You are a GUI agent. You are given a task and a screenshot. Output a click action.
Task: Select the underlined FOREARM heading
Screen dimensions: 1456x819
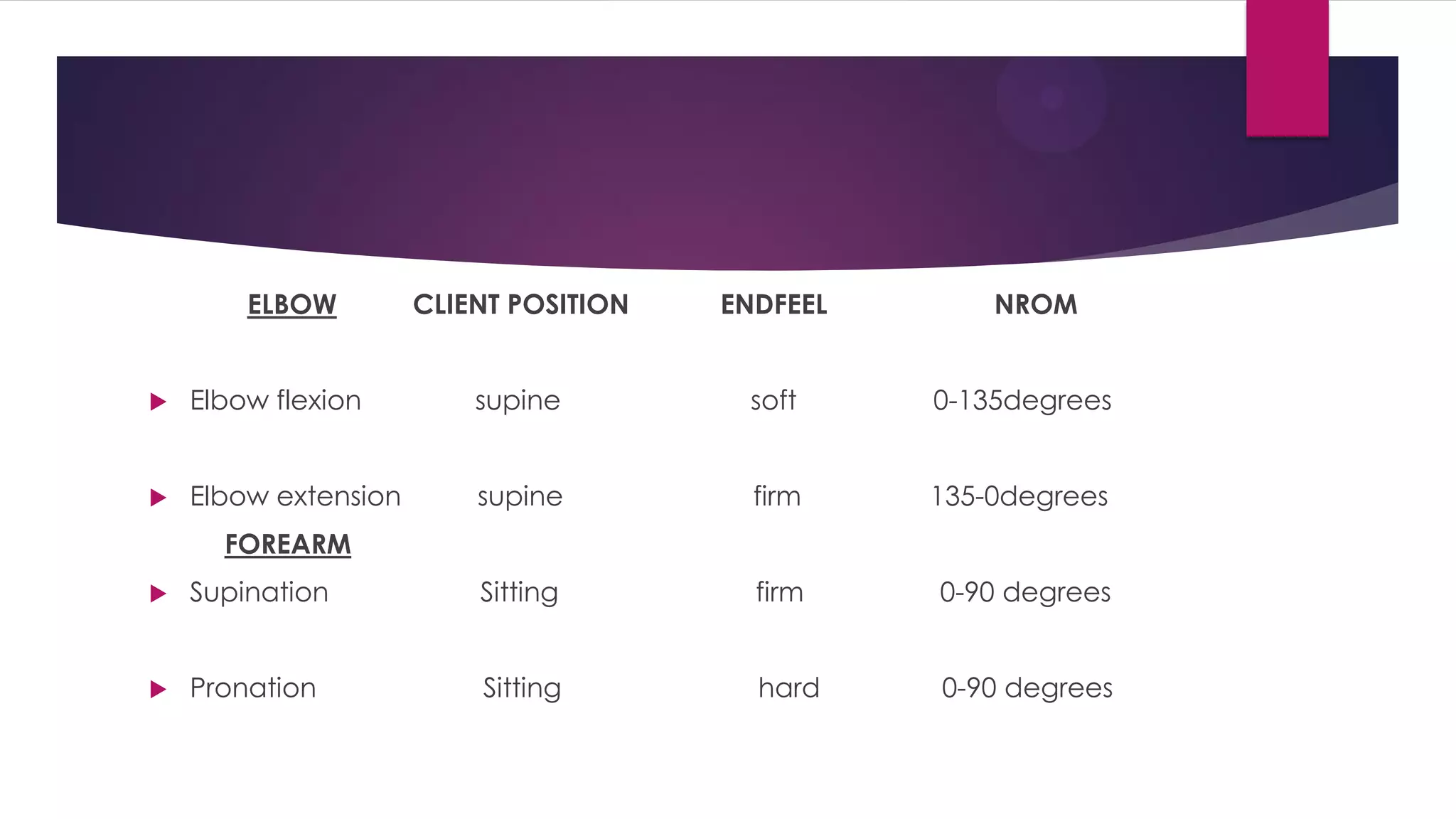pyautogui.click(x=288, y=545)
